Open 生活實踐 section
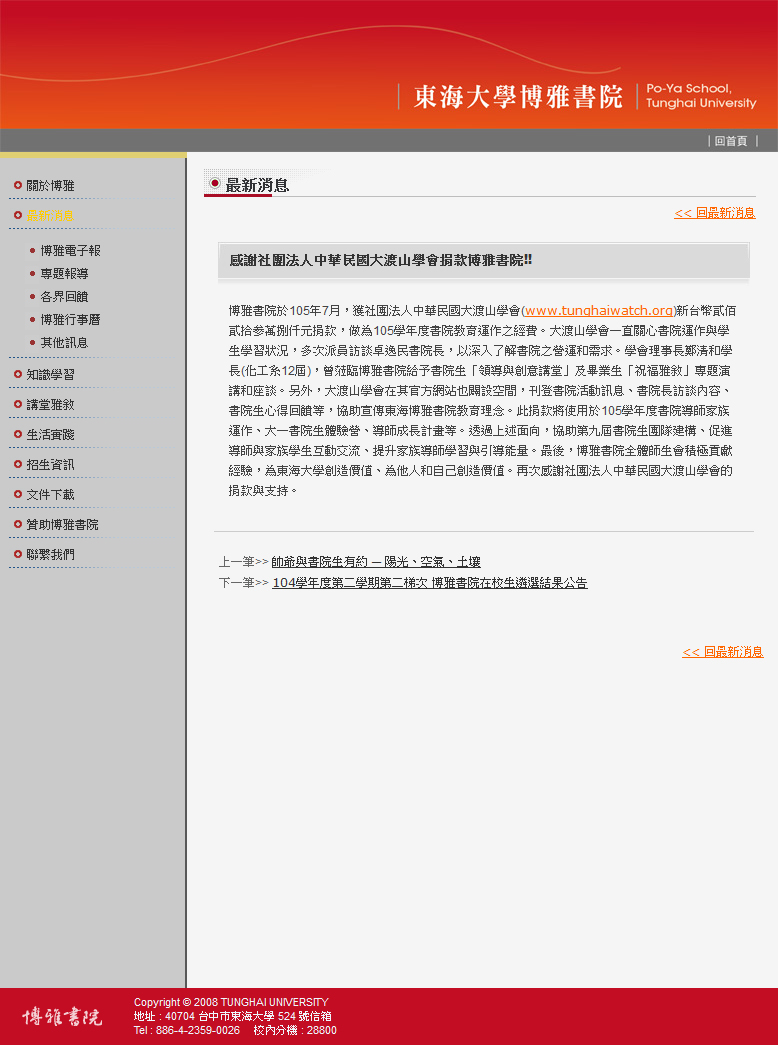The image size is (778, 1045). coord(50,435)
